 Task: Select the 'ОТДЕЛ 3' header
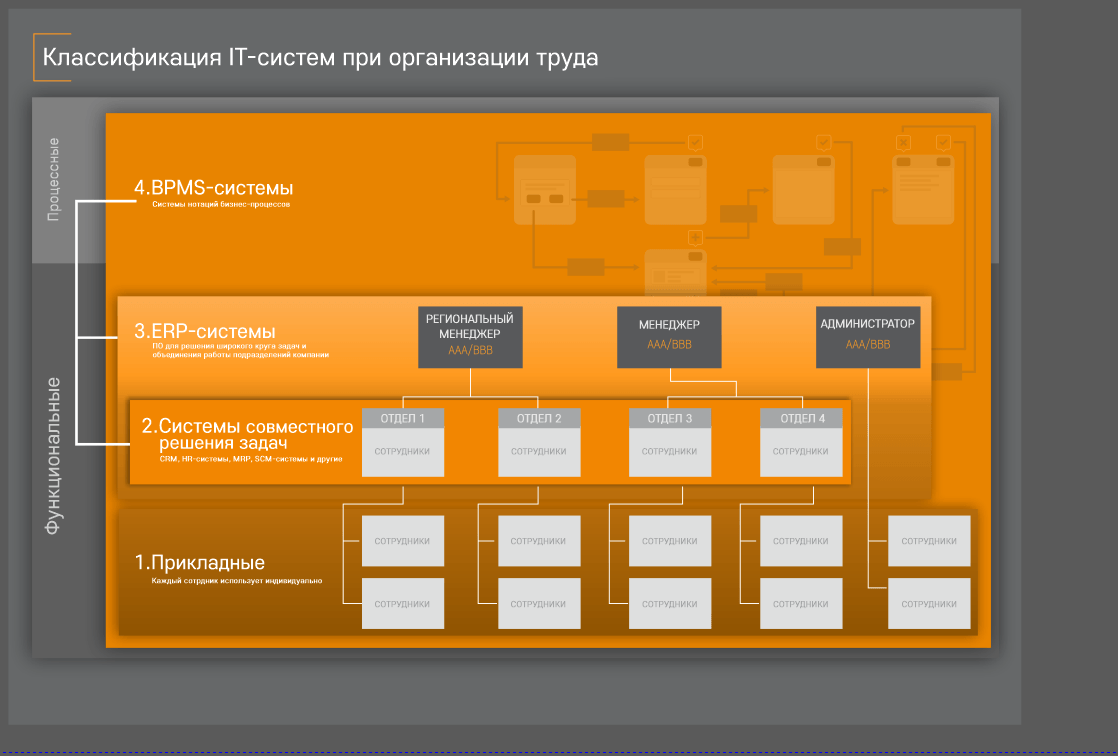click(670, 419)
